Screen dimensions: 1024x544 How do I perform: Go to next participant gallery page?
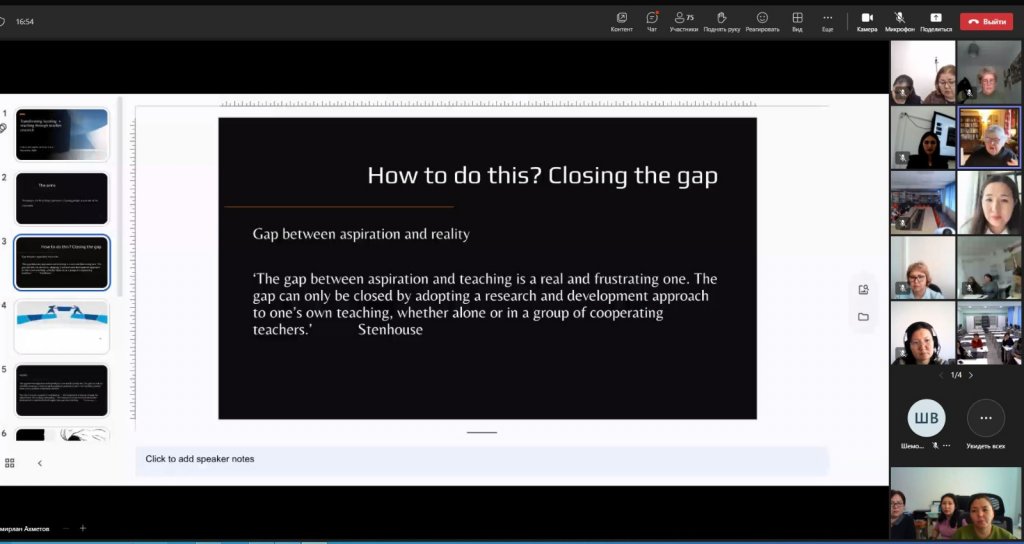(970, 375)
